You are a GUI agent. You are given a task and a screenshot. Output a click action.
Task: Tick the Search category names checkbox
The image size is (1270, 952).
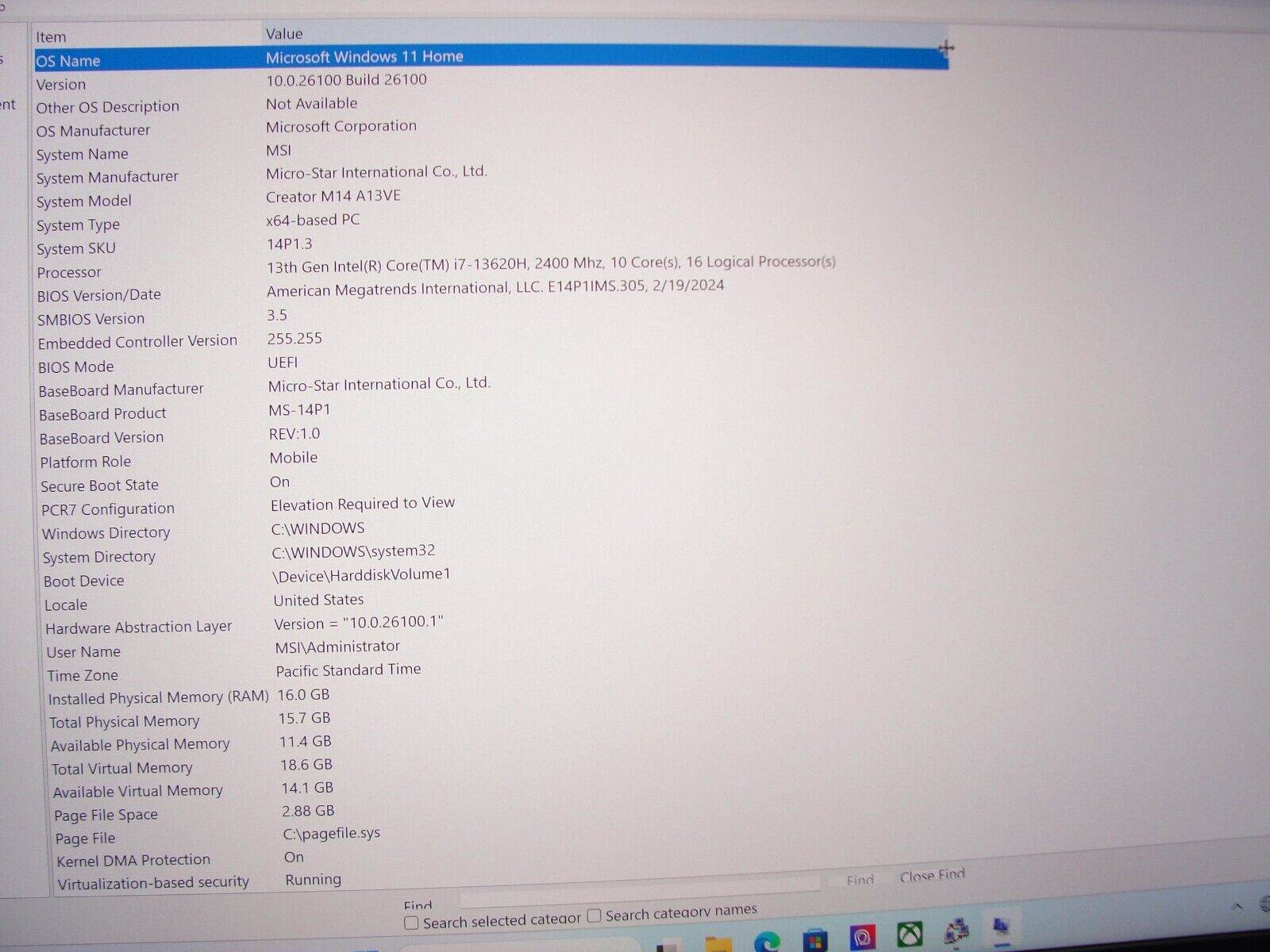[594, 916]
